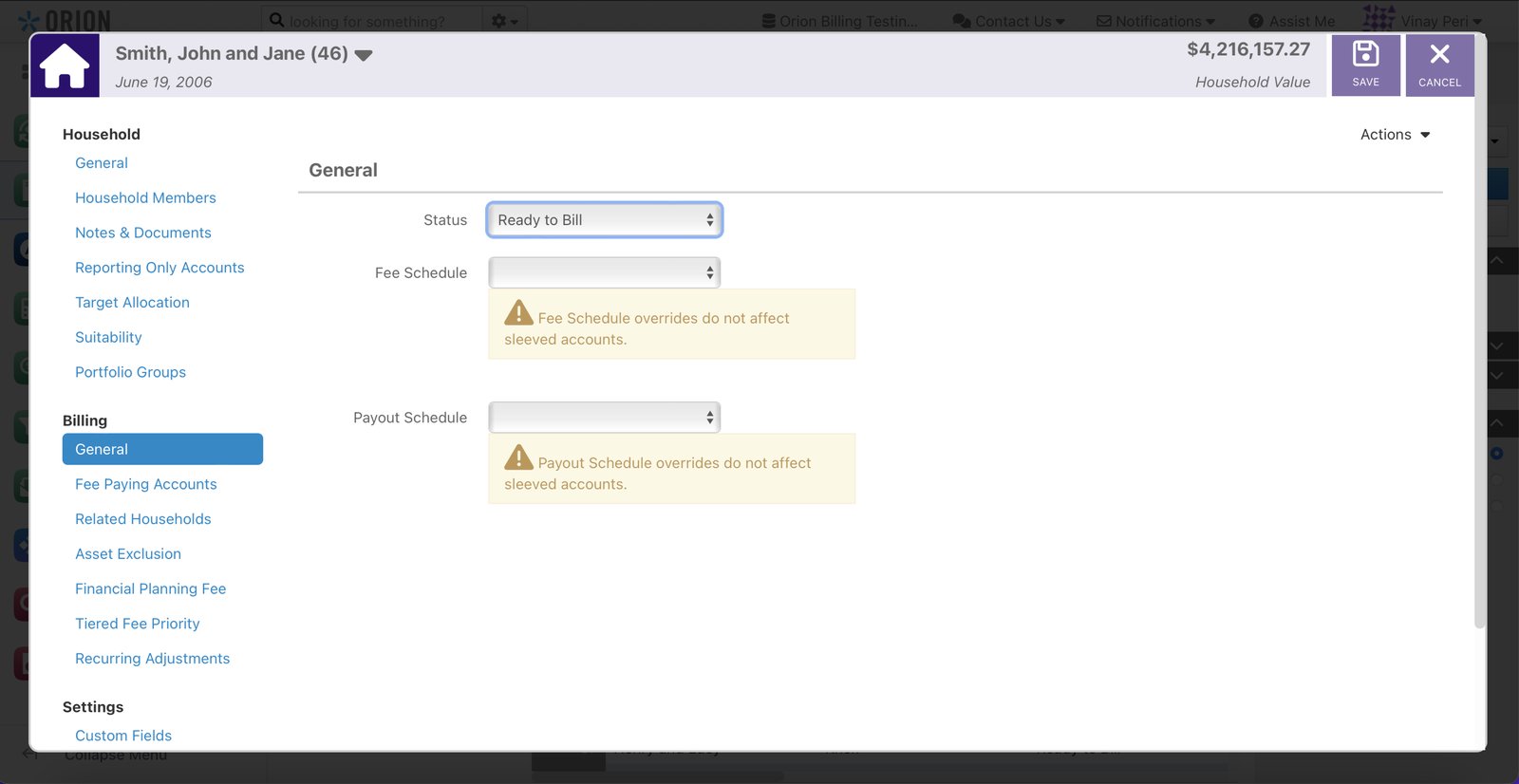Open the Notifications menu
1519x784 pixels.
[x=1155, y=21]
